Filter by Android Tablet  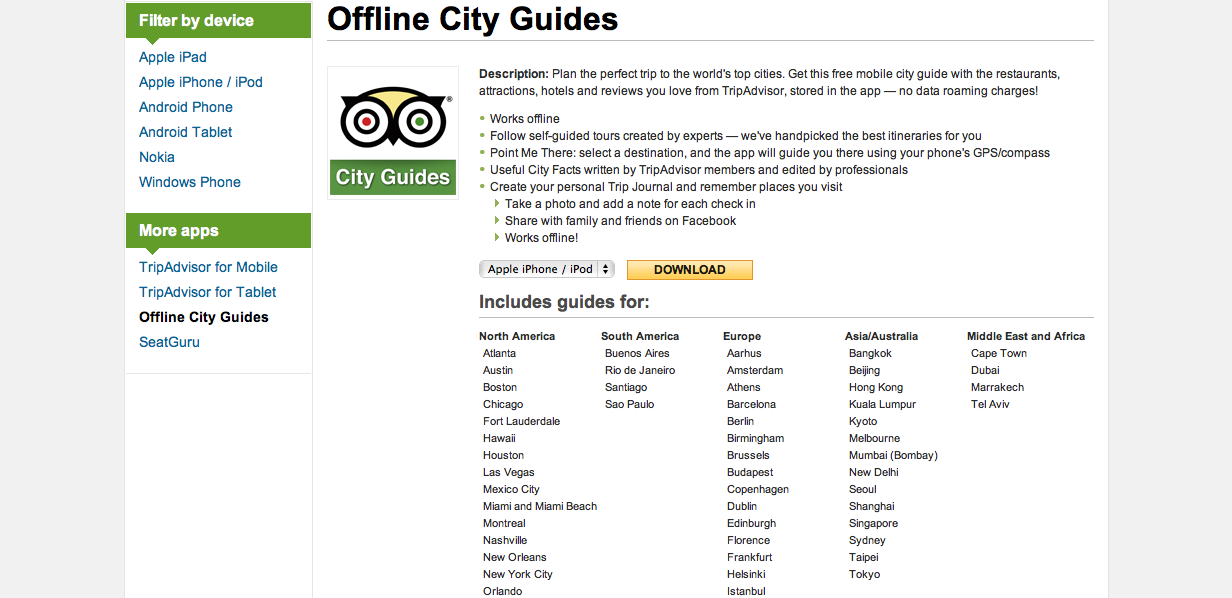tap(186, 132)
